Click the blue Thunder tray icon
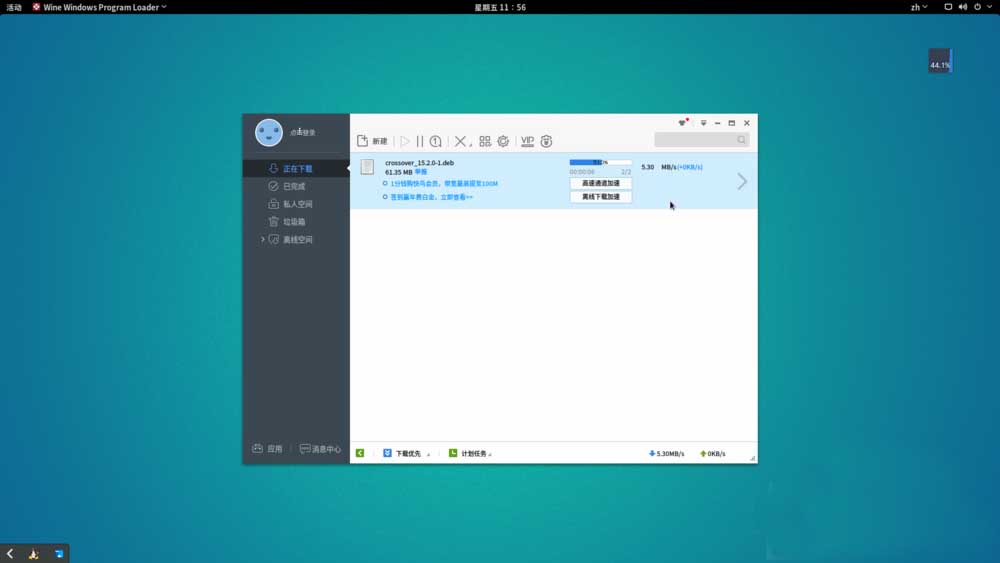The image size is (1000, 563). pyautogui.click(x=59, y=554)
